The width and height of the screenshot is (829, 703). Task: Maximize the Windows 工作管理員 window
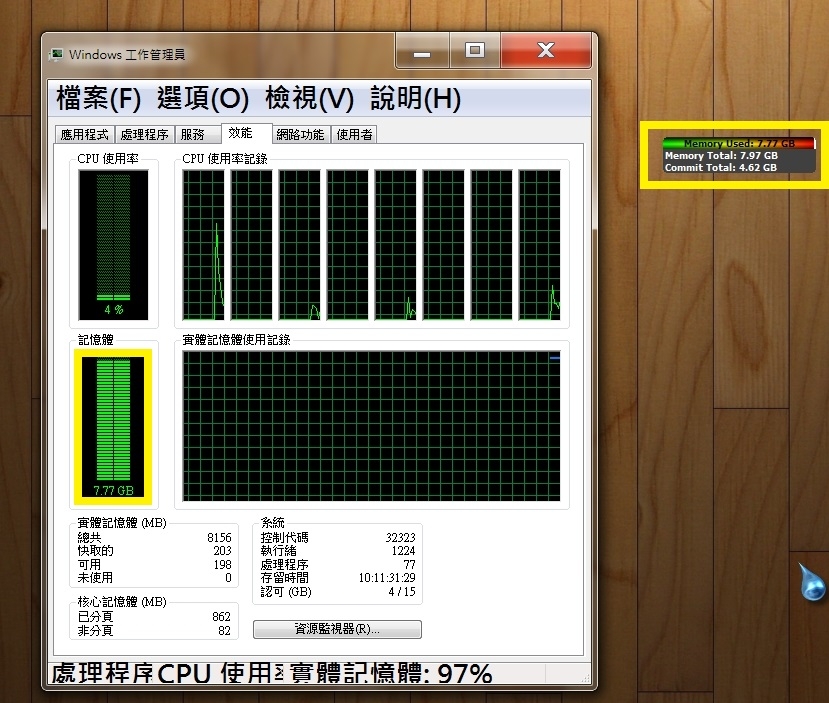pyautogui.click(x=475, y=51)
